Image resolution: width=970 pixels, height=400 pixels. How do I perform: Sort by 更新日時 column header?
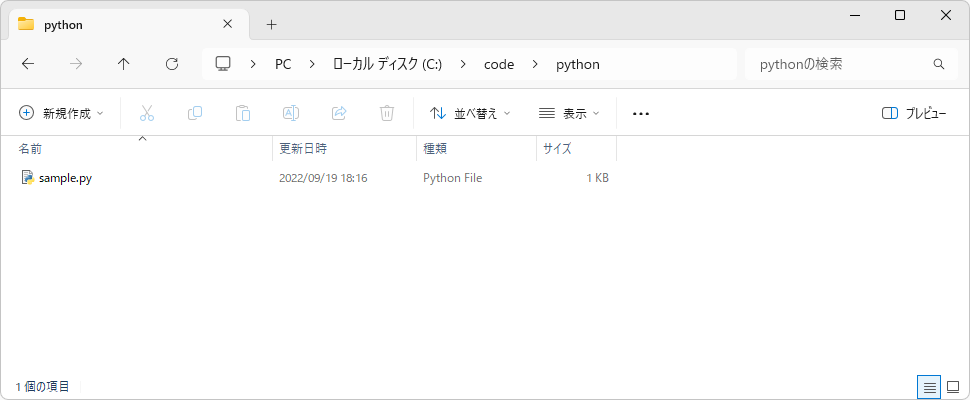345,148
